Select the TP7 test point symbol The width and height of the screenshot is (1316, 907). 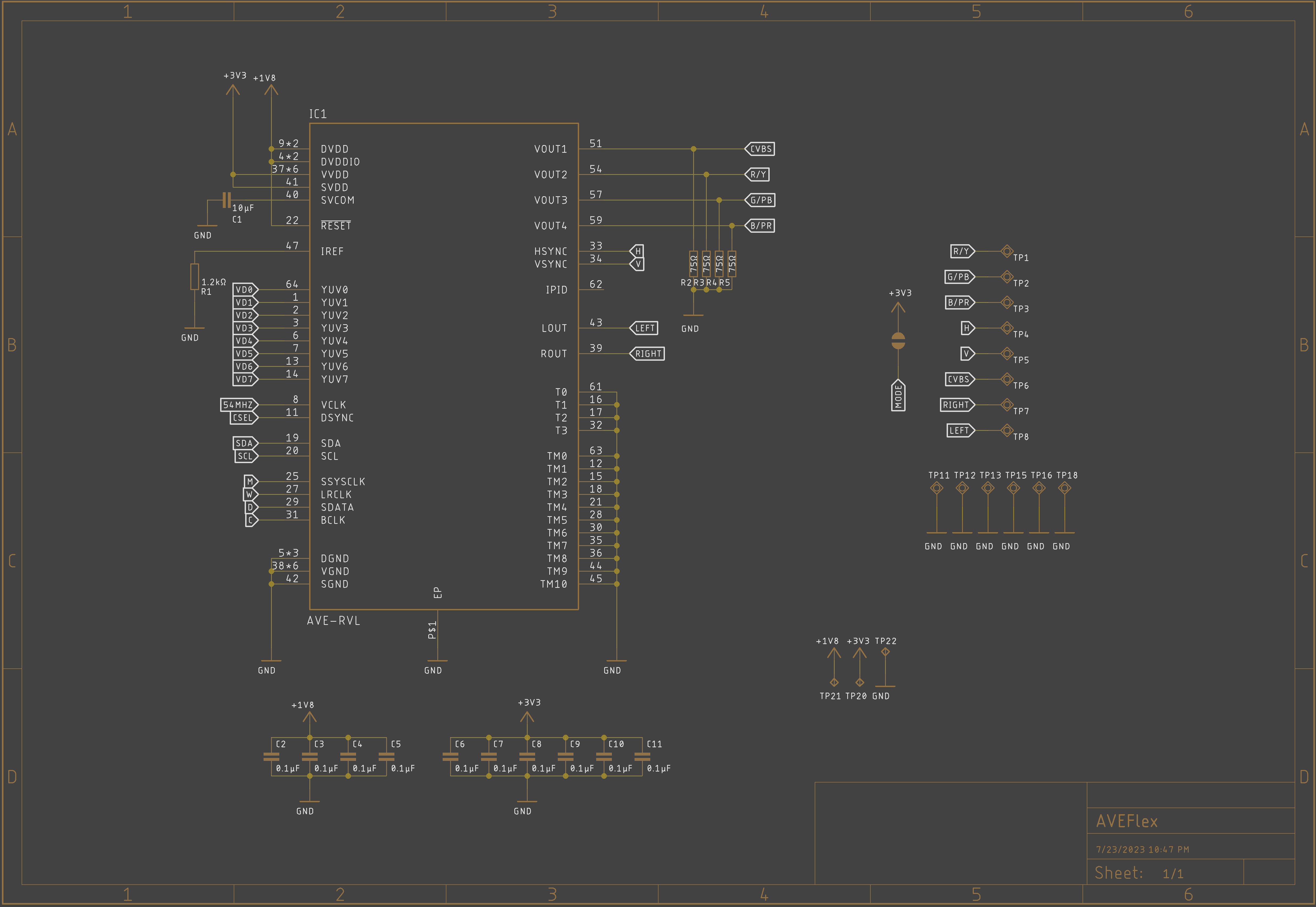click(1007, 405)
